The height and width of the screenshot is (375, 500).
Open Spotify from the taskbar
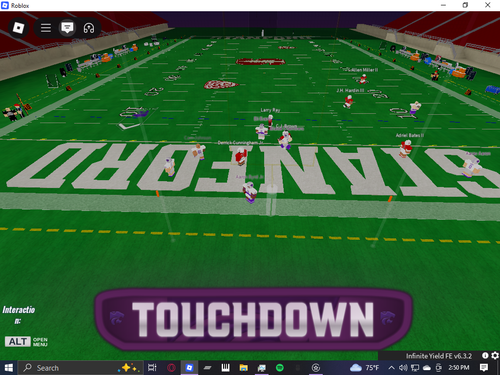(x=280, y=368)
